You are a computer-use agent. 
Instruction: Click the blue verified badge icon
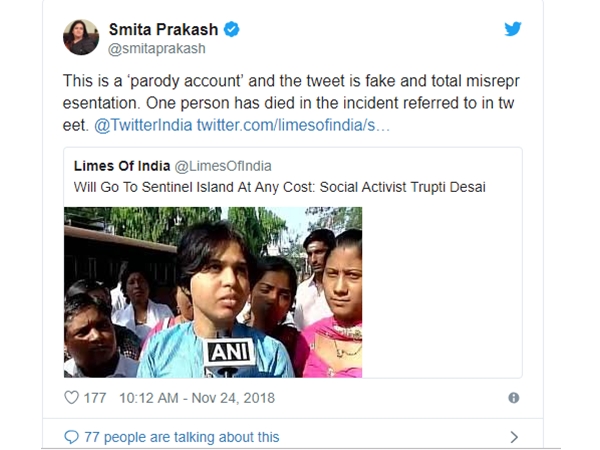[x=232, y=29]
